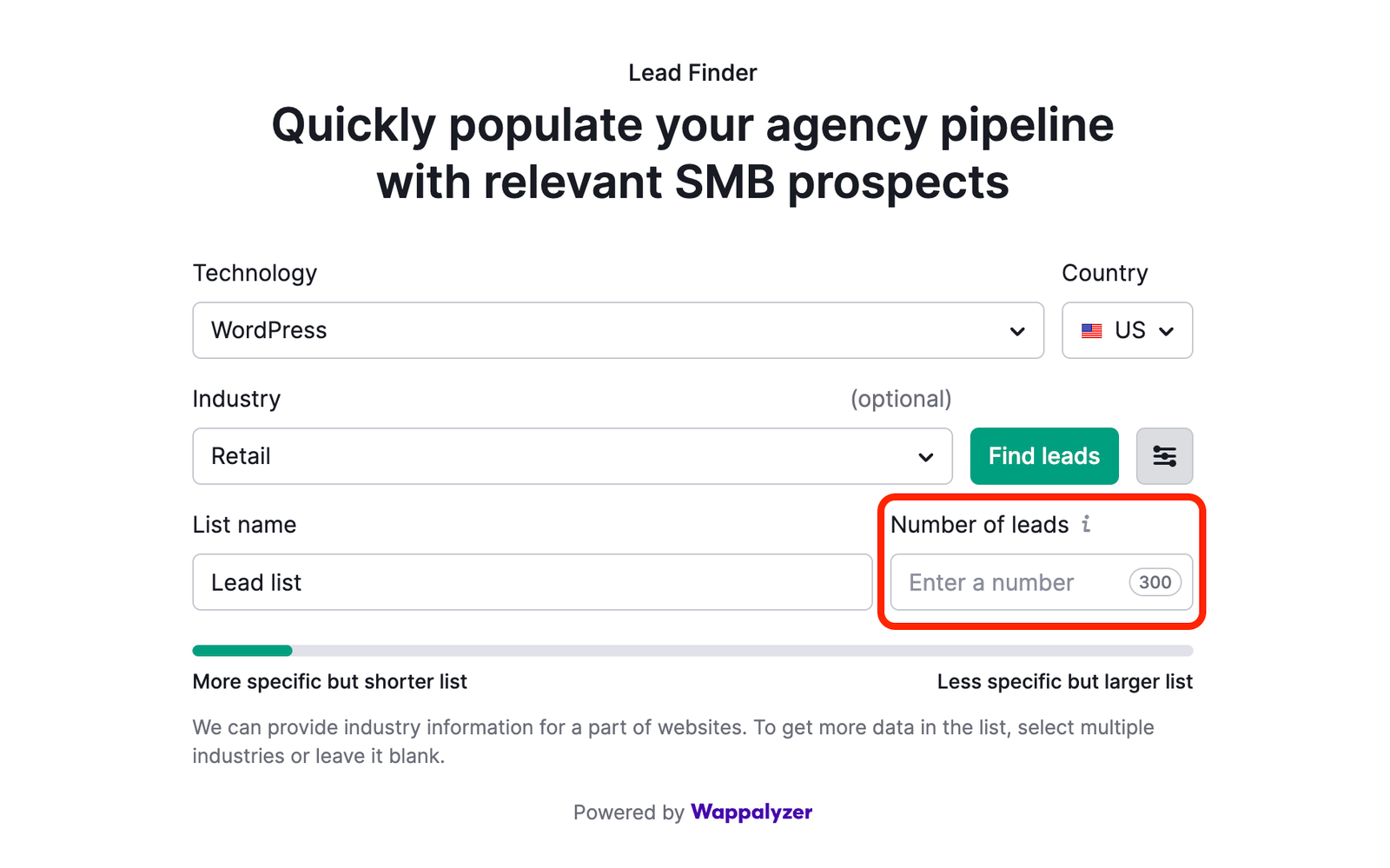Click the US flag icon in Country selector
The width and height of the screenshot is (1390, 868).
click(1093, 330)
